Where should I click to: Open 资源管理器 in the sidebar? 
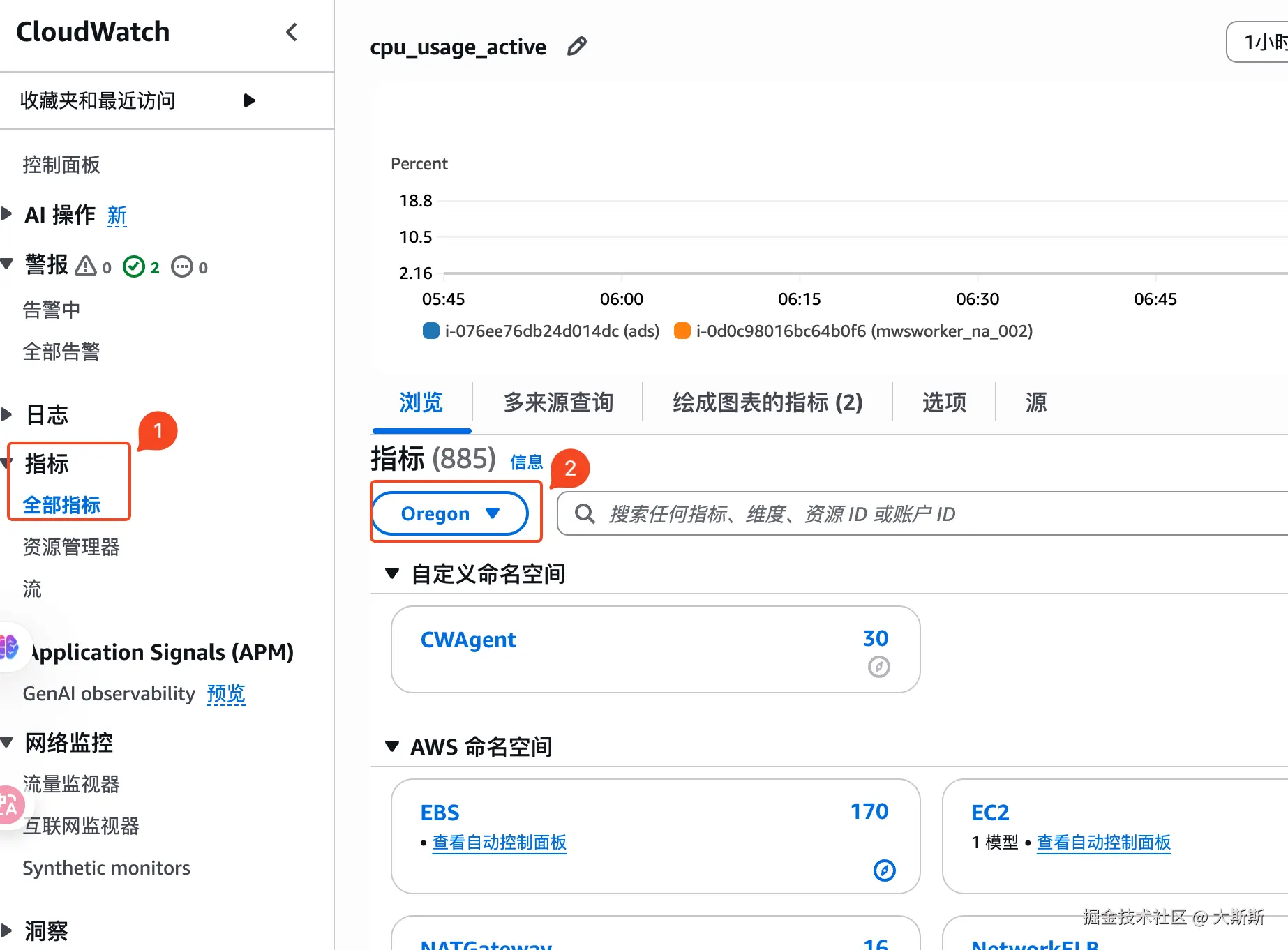[x=71, y=547]
